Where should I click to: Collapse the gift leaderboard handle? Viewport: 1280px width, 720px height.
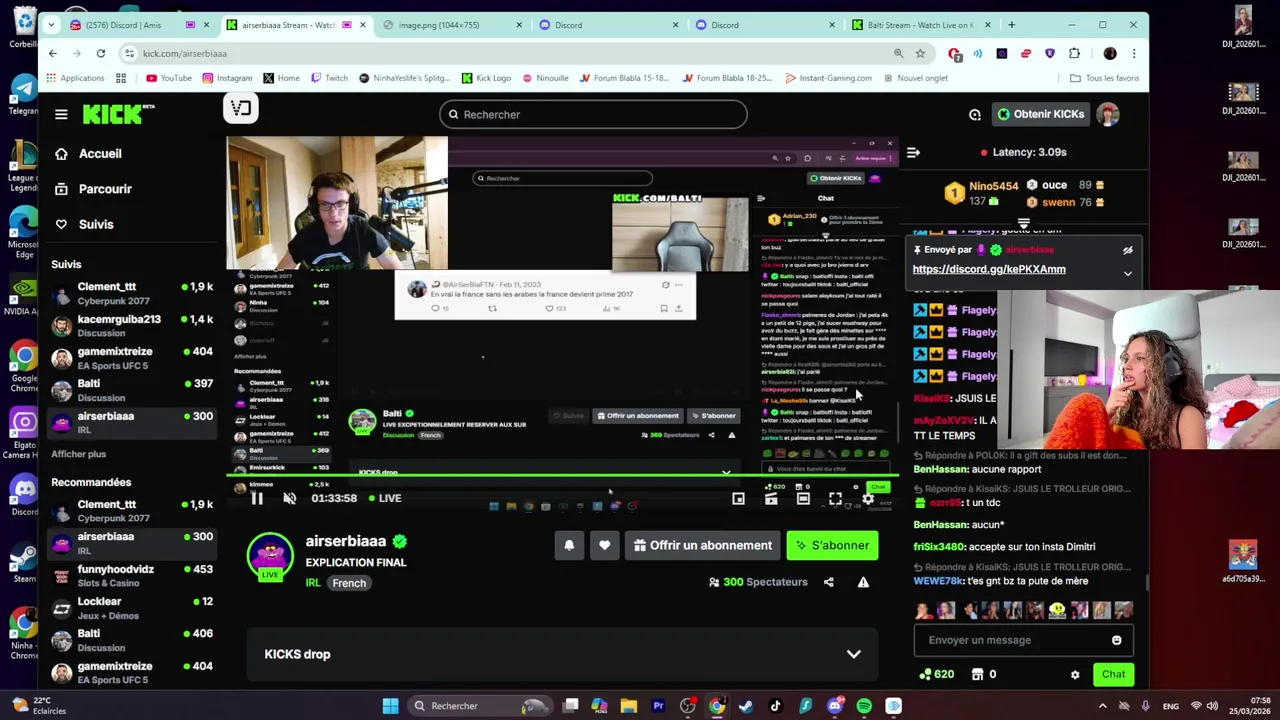(1023, 224)
